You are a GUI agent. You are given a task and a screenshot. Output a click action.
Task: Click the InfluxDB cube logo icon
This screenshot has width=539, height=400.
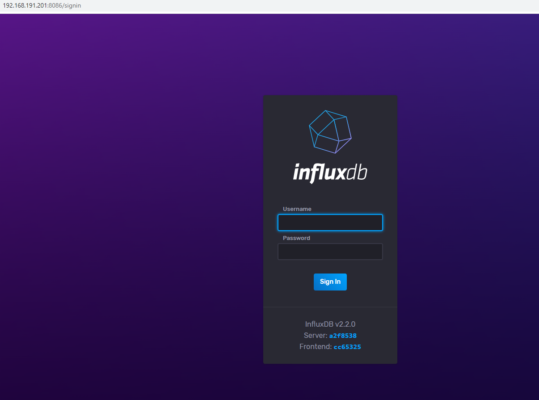point(330,132)
